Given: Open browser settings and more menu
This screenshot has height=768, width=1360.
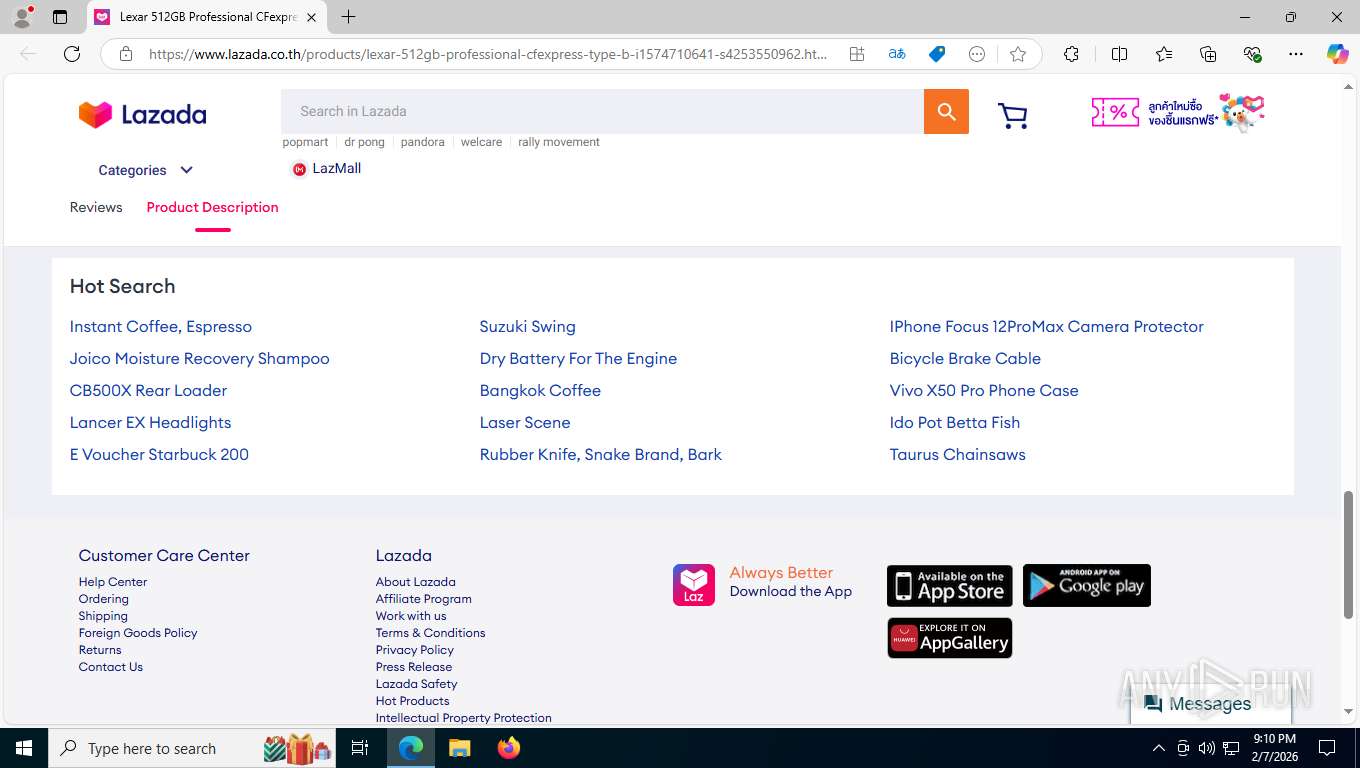Looking at the screenshot, I should click(1296, 54).
